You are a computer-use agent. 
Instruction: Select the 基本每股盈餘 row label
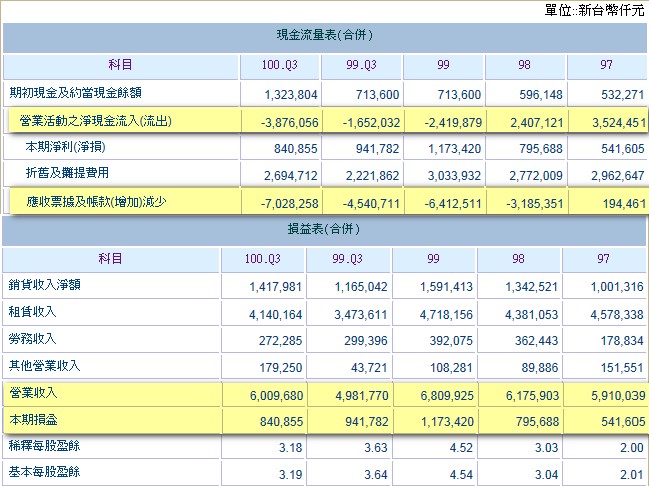click(44, 472)
